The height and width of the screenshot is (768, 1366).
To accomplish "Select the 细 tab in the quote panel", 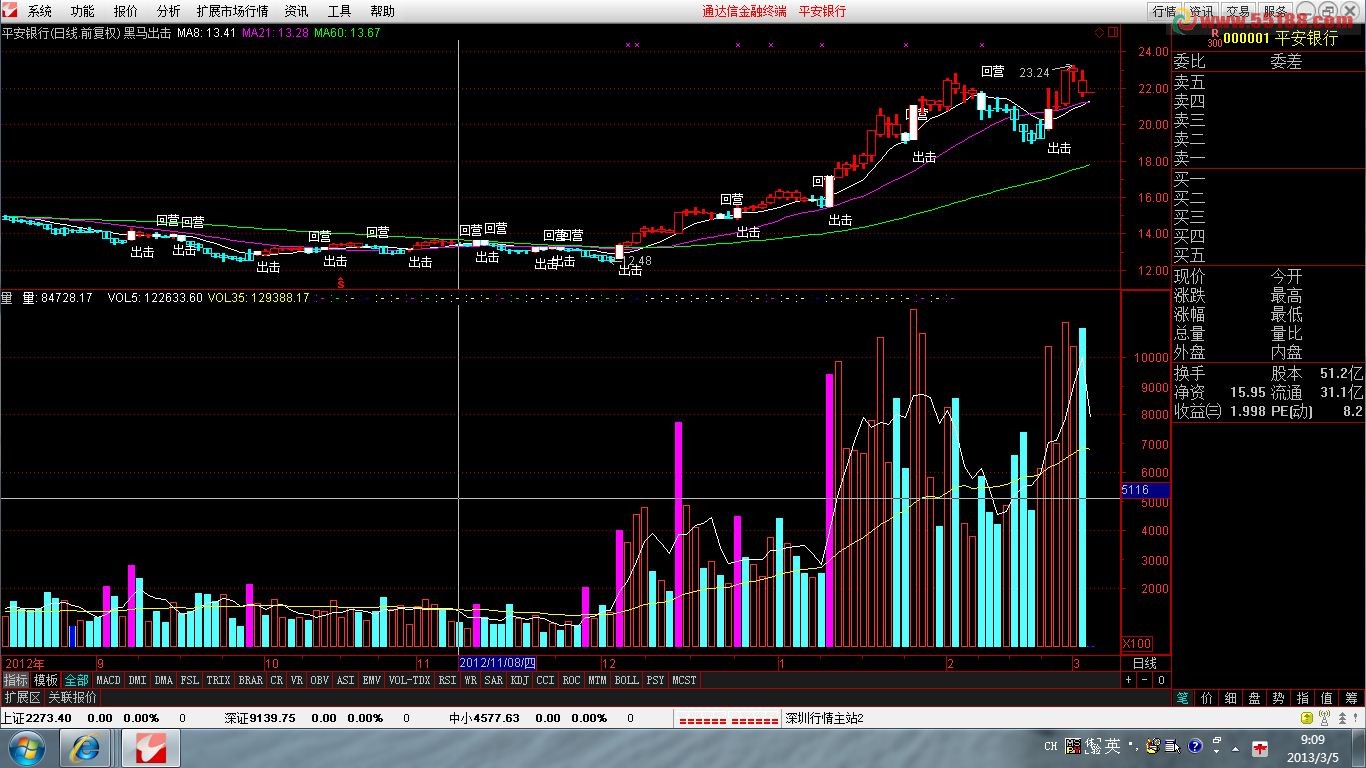I will (x=1231, y=698).
